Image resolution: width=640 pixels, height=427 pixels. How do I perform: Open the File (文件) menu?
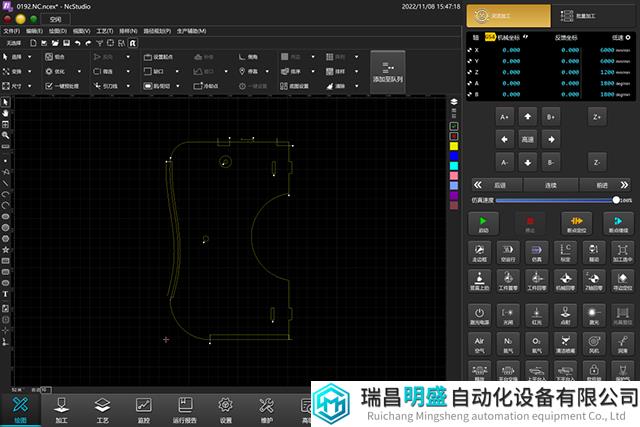[x=12, y=31]
